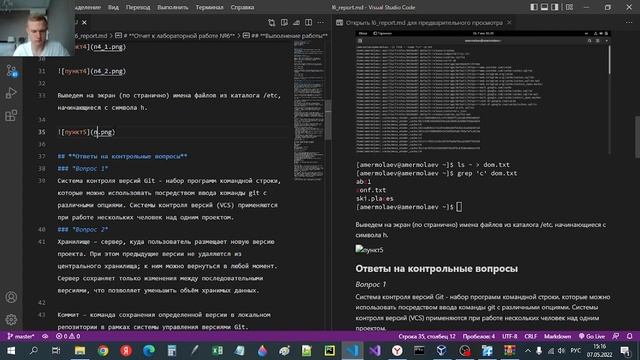Place cursor on line 35 пункт5 image link
The height and width of the screenshot is (360, 640).
pos(86,132)
